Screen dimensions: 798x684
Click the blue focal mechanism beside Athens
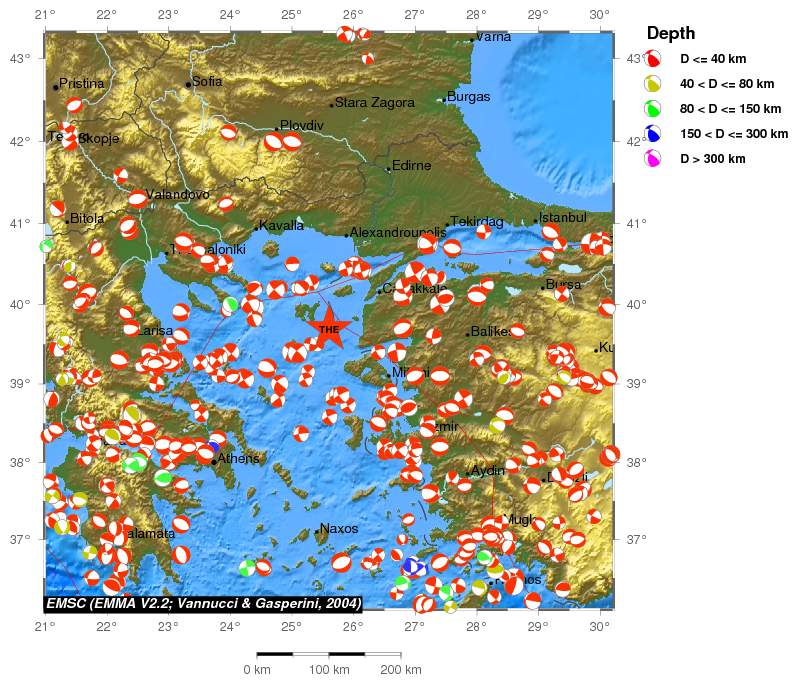[213, 448]
